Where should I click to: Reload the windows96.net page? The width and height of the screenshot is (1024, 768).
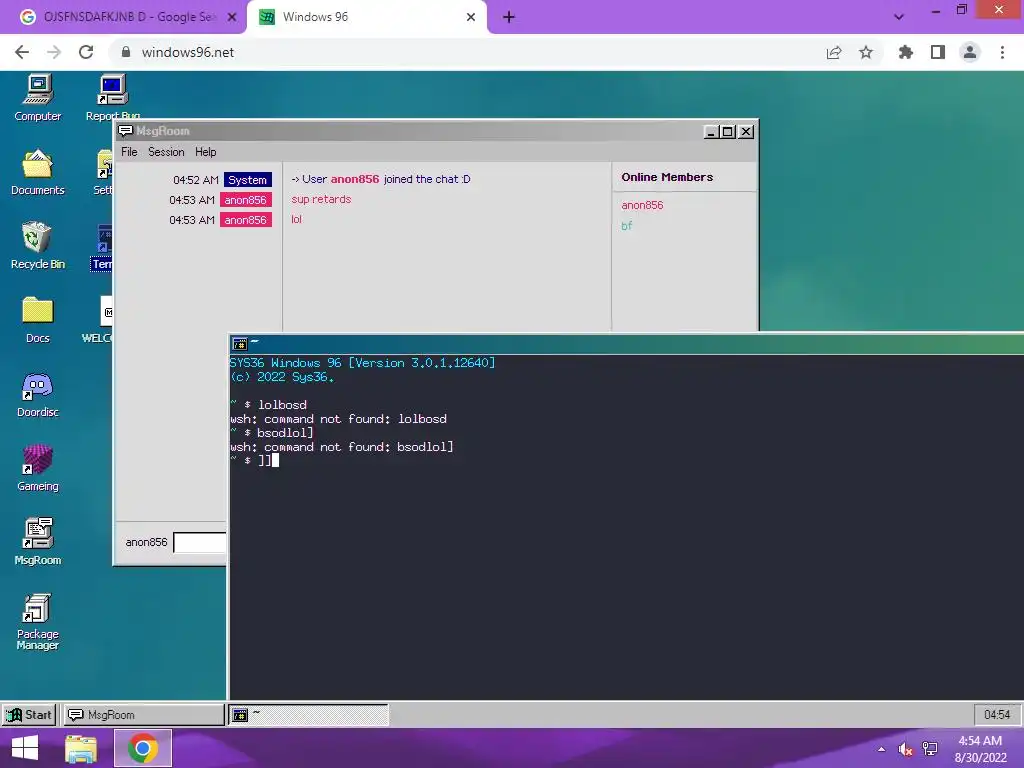pos(86,52)
